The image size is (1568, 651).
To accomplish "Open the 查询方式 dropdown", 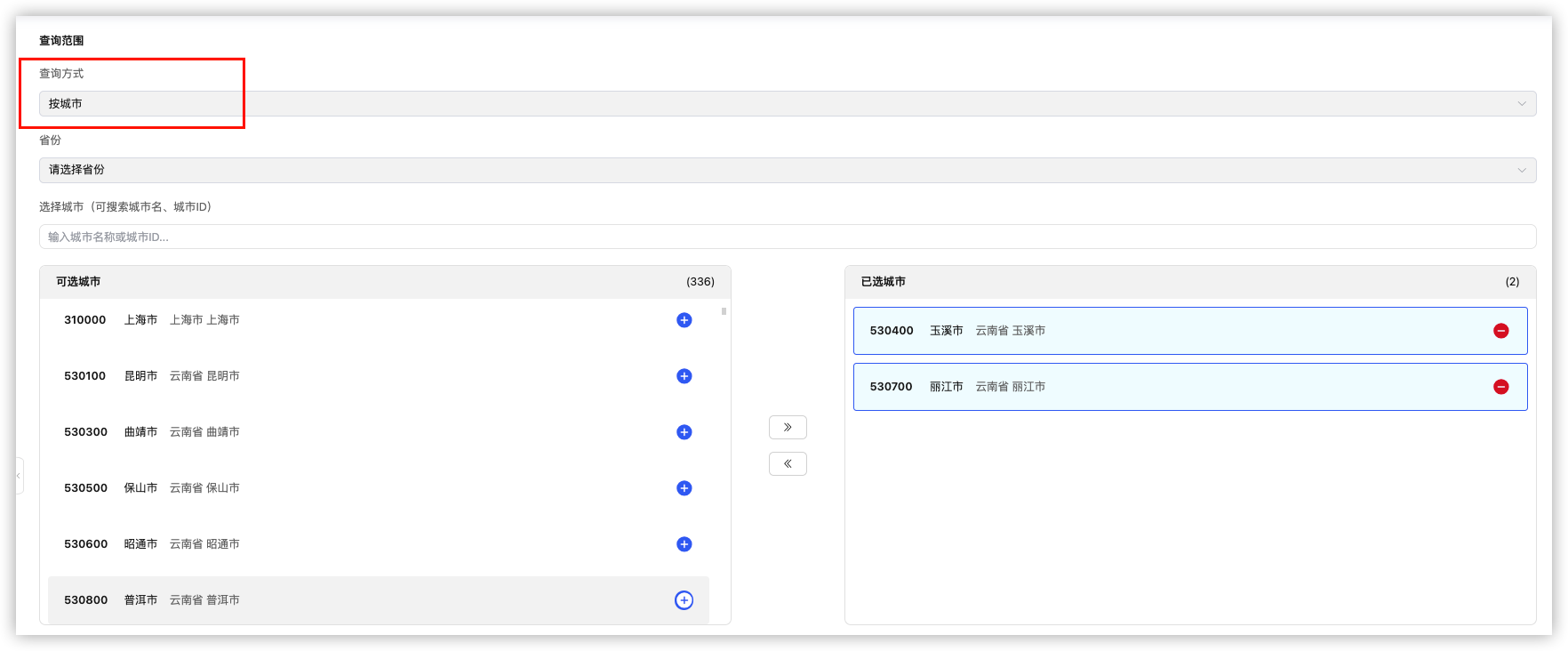I will pos(782,104).
